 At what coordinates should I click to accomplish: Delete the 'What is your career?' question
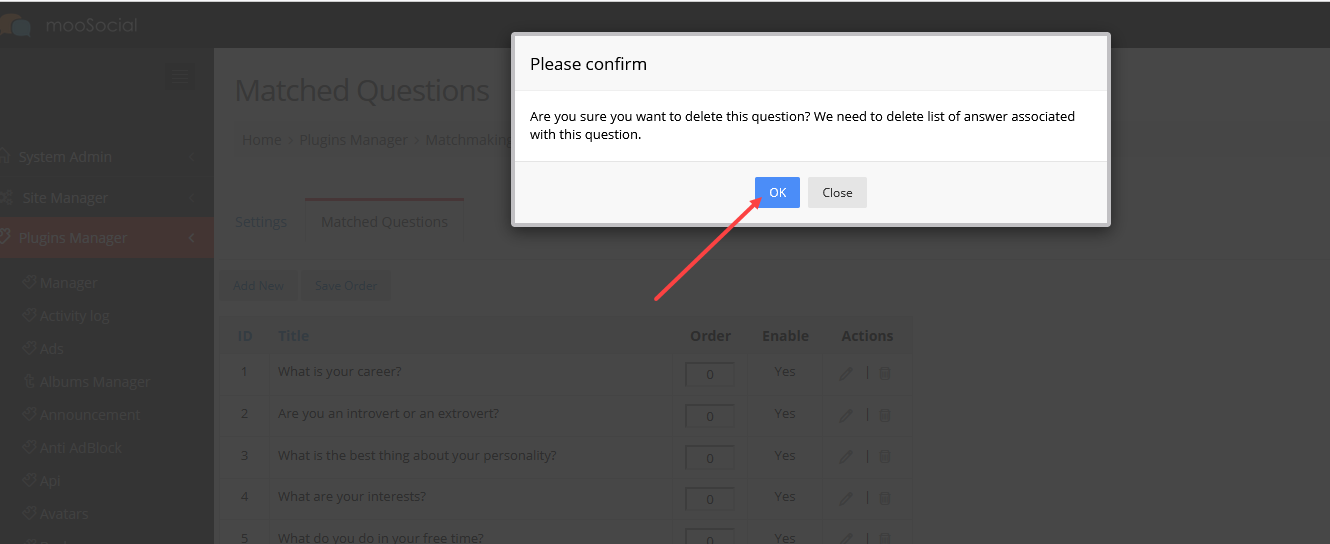tap(885, 373)
